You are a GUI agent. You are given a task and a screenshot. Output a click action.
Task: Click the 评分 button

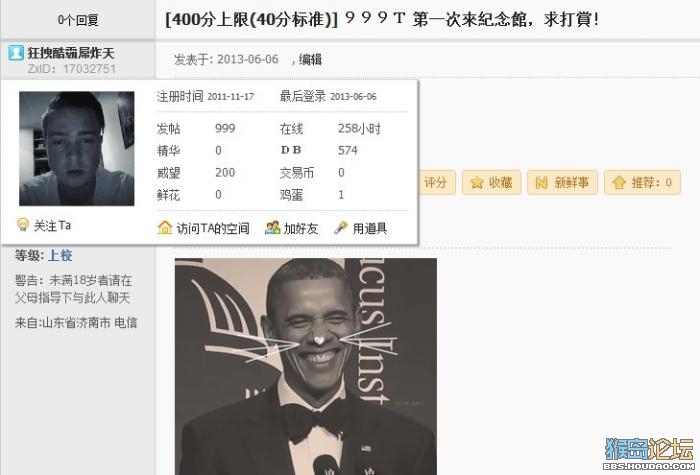pos(437,182)
